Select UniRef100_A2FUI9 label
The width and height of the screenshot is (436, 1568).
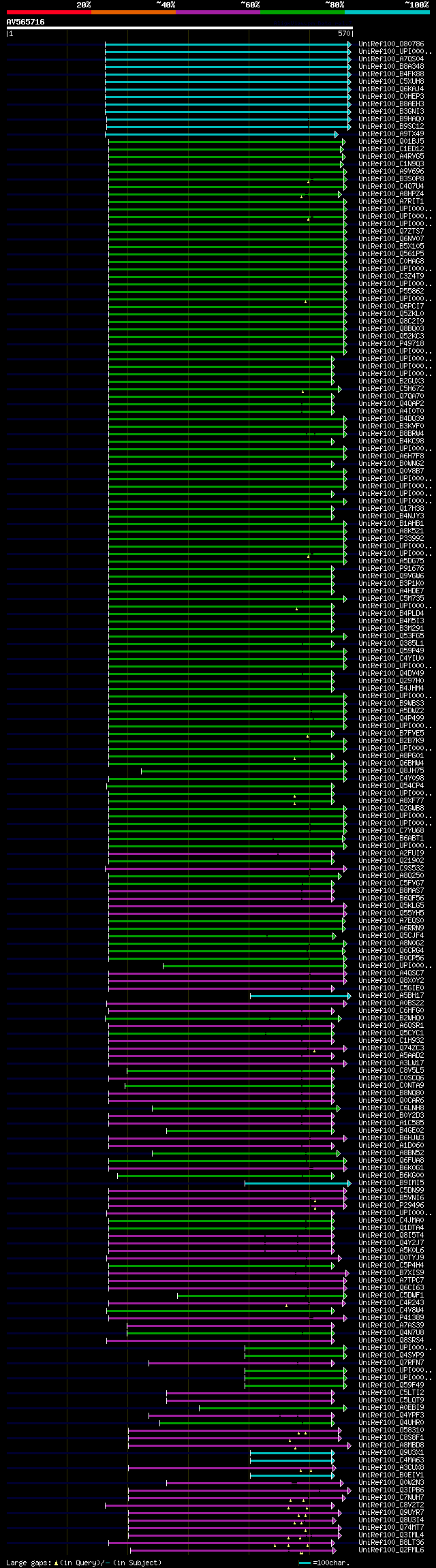pyautogui.click(x=391, y=853)
